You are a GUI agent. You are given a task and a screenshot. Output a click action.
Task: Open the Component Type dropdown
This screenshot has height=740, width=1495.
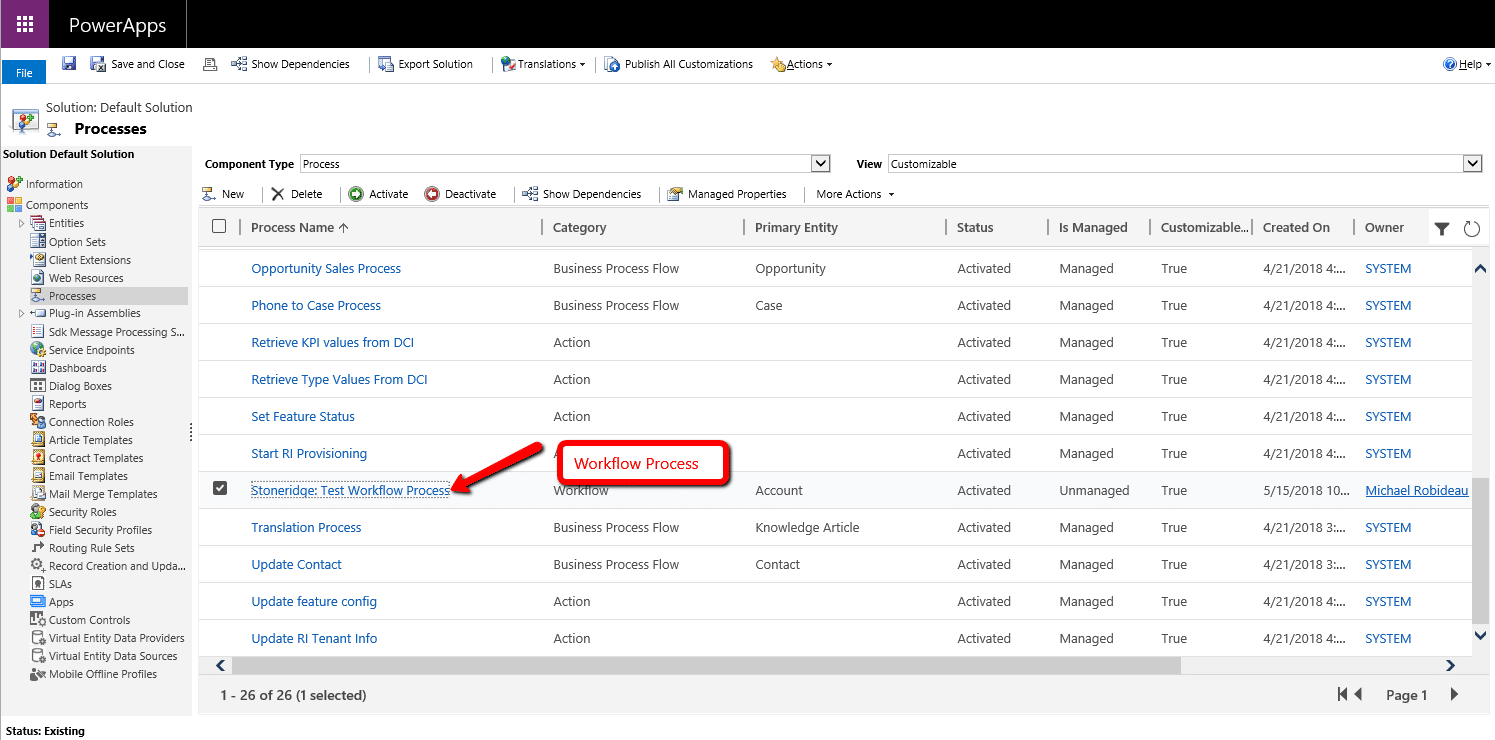click(x=820, y=163)
